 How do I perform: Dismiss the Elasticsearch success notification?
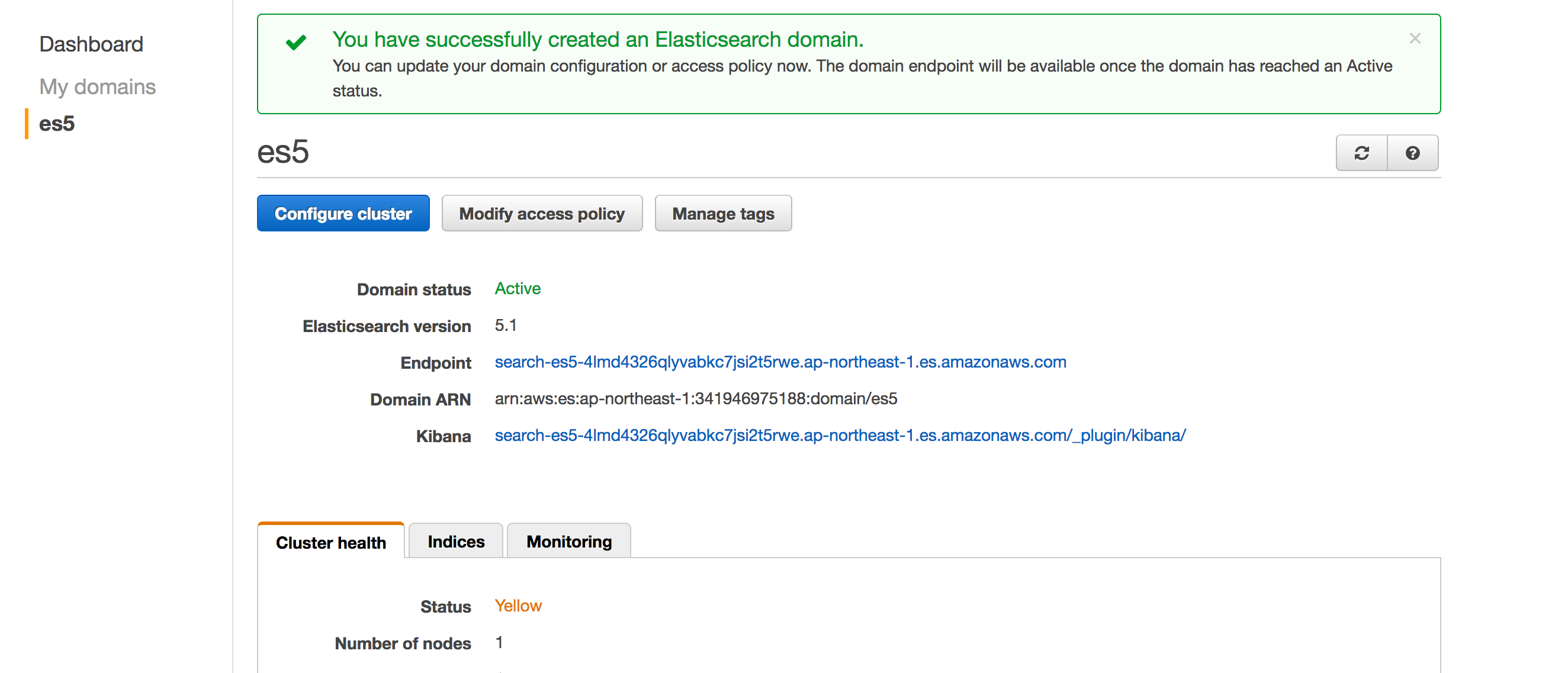click(1415, 38)
